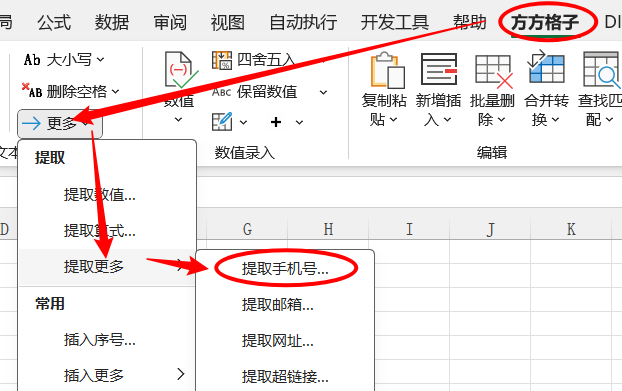
Task: Select column H header
Action: tap(328, 229)
